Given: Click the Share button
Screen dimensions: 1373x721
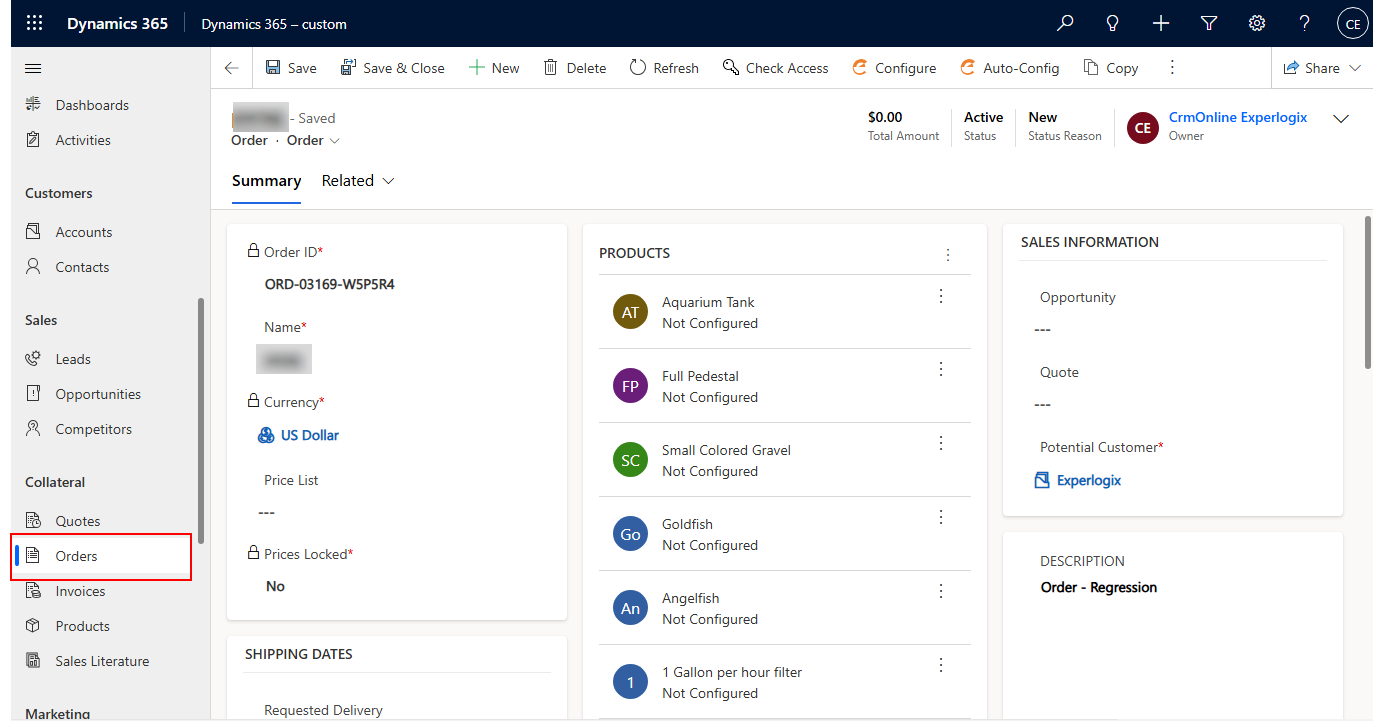Looking at the screenshot, I should 1312,68.
